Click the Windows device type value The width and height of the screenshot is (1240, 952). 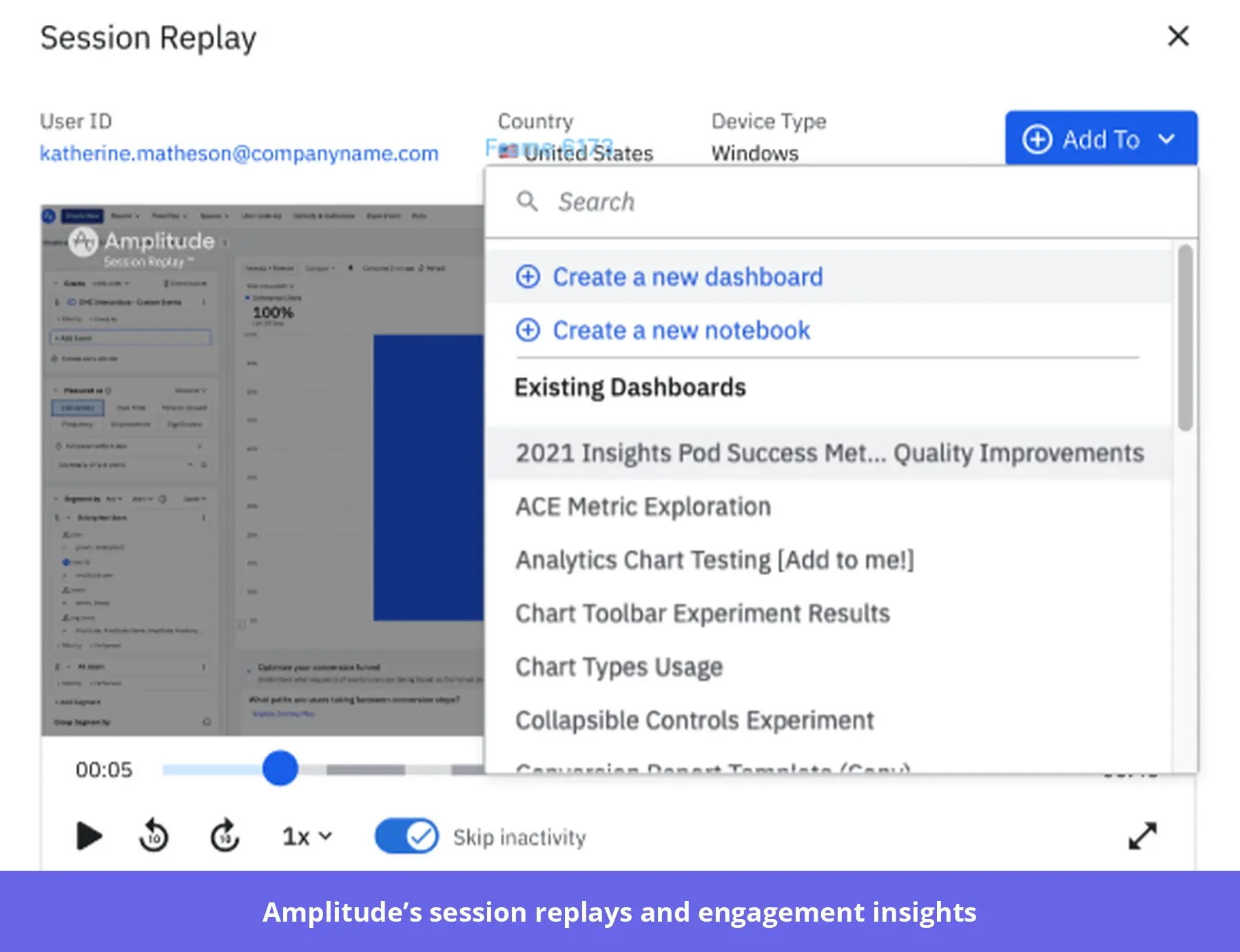point(755,153)
